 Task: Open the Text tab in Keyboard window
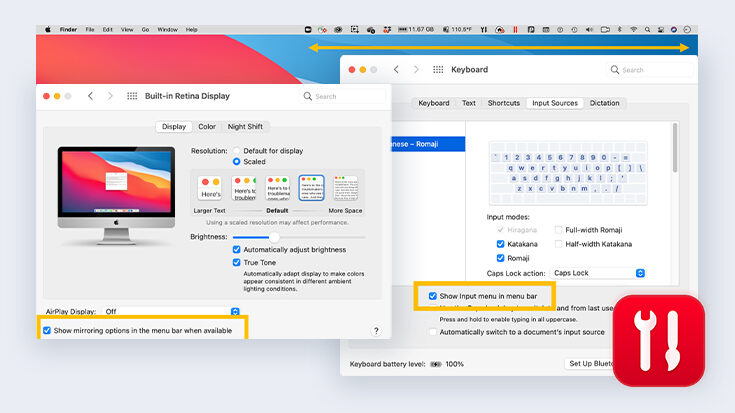pos(468,103)
